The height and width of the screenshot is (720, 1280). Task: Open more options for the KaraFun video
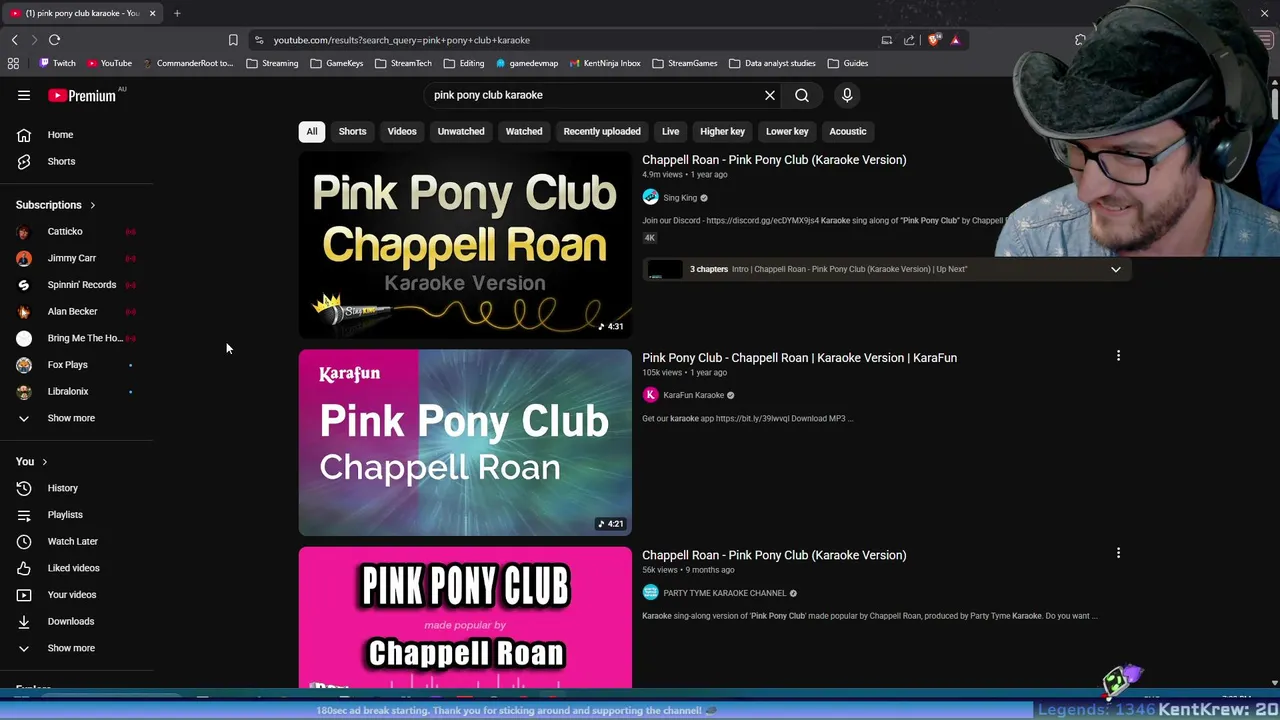pos(1118,355)
